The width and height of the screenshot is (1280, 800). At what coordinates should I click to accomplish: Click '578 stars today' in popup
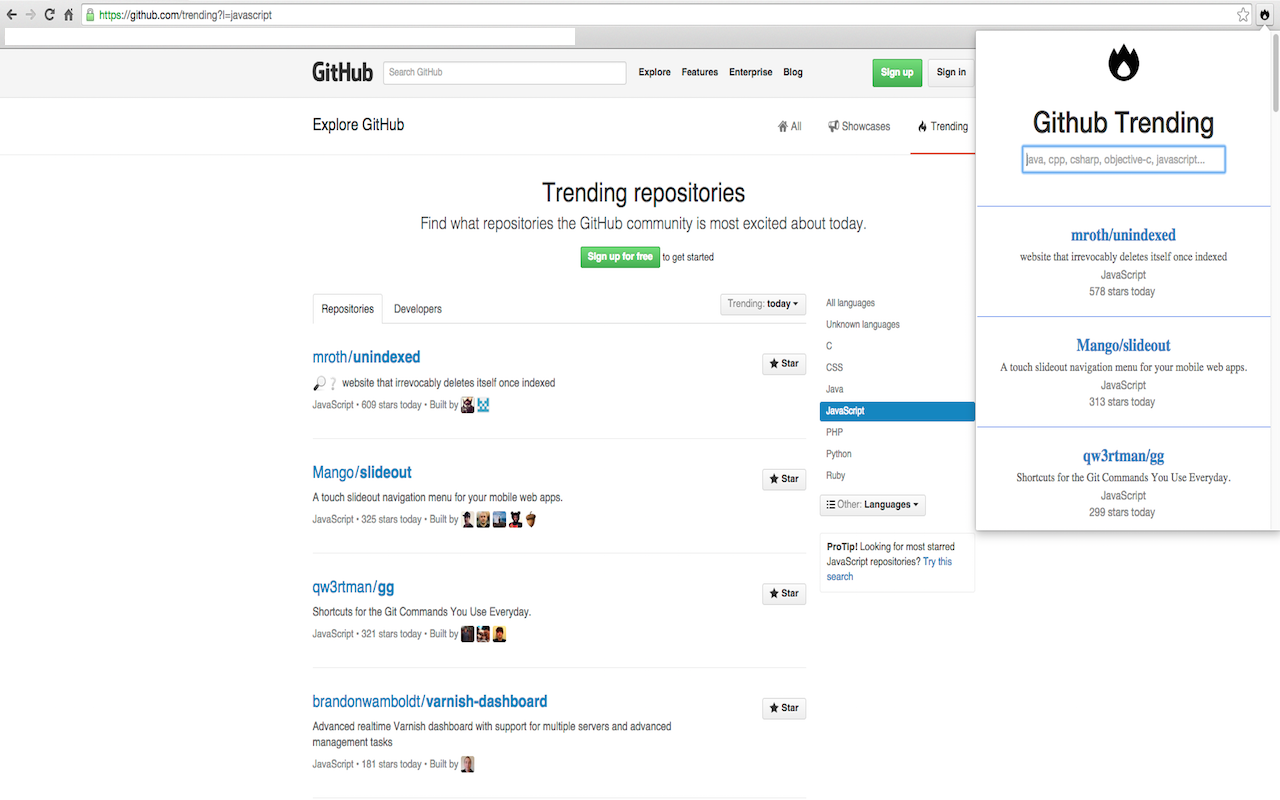(x=1122, y=292)
